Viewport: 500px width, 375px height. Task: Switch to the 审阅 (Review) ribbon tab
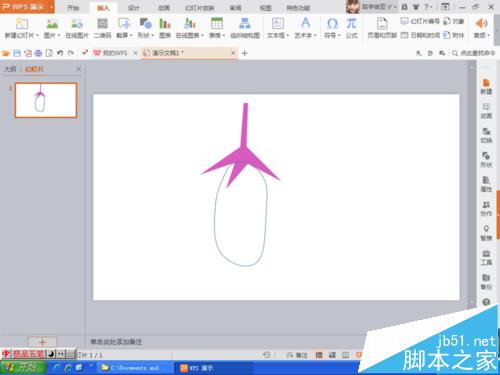(x=235, y=8)
